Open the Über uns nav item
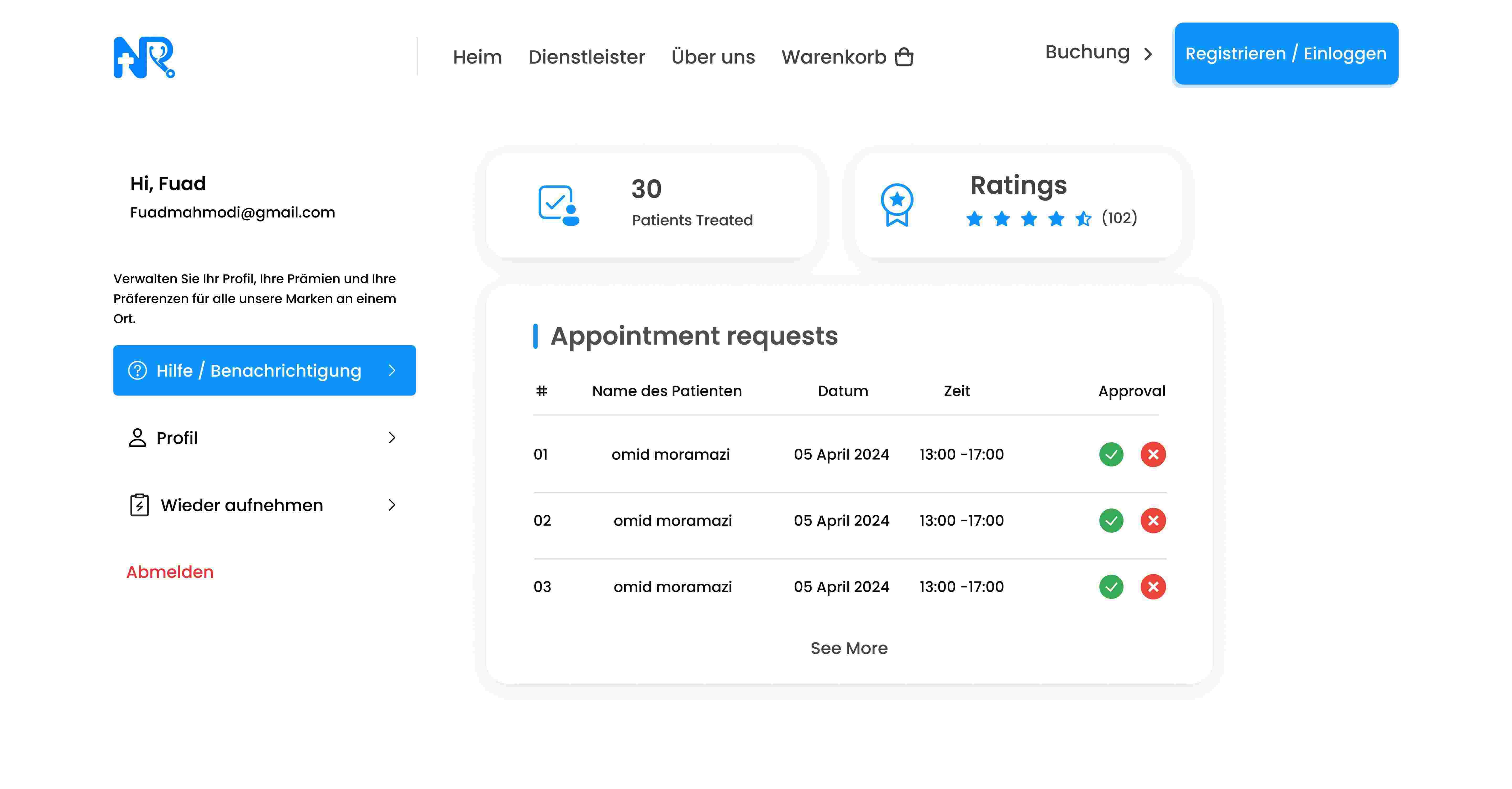This screenshot has width=1512, height=789. (x=713, y=57)
